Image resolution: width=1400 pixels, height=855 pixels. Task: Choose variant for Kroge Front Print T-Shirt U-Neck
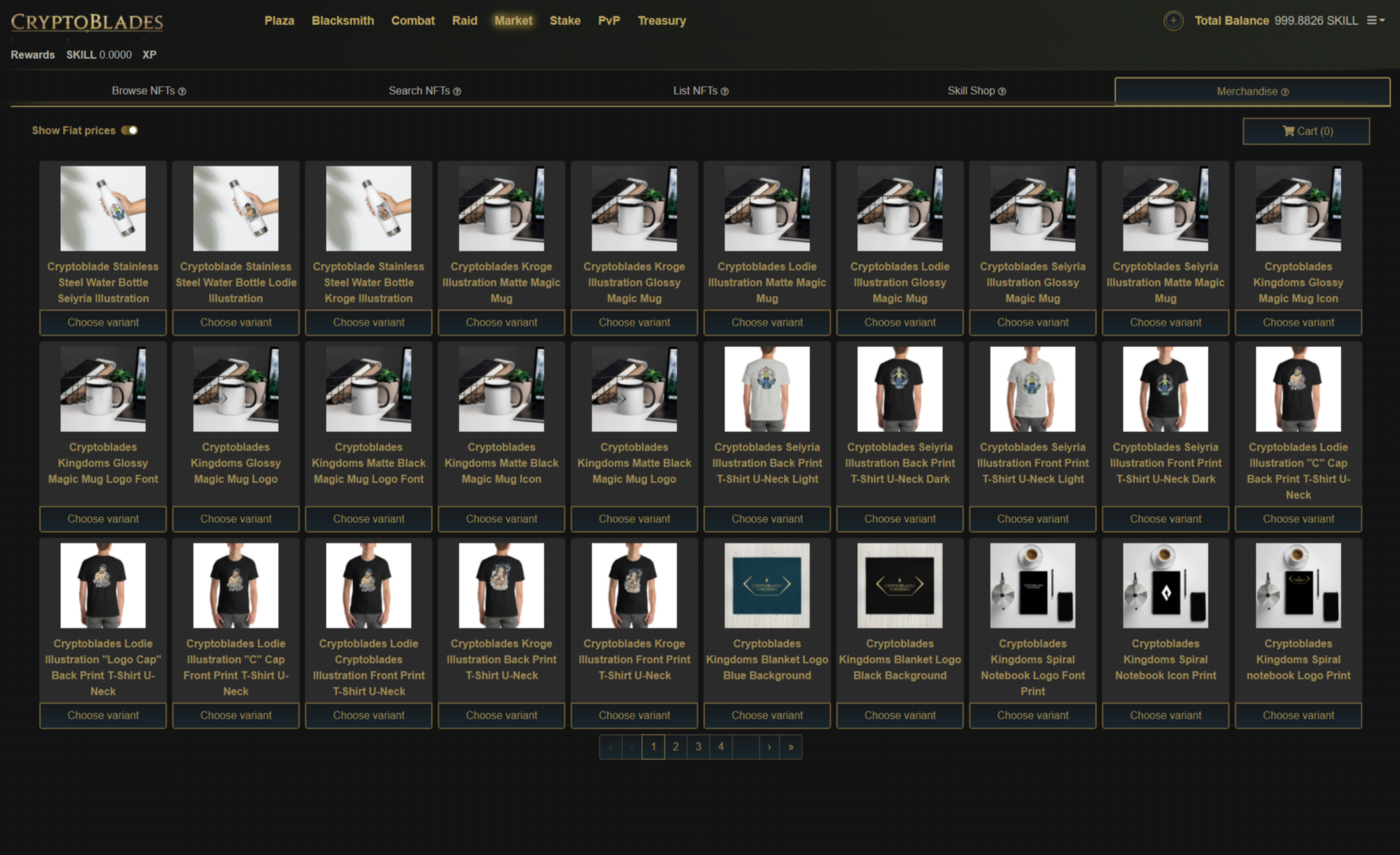coord(635,716)
